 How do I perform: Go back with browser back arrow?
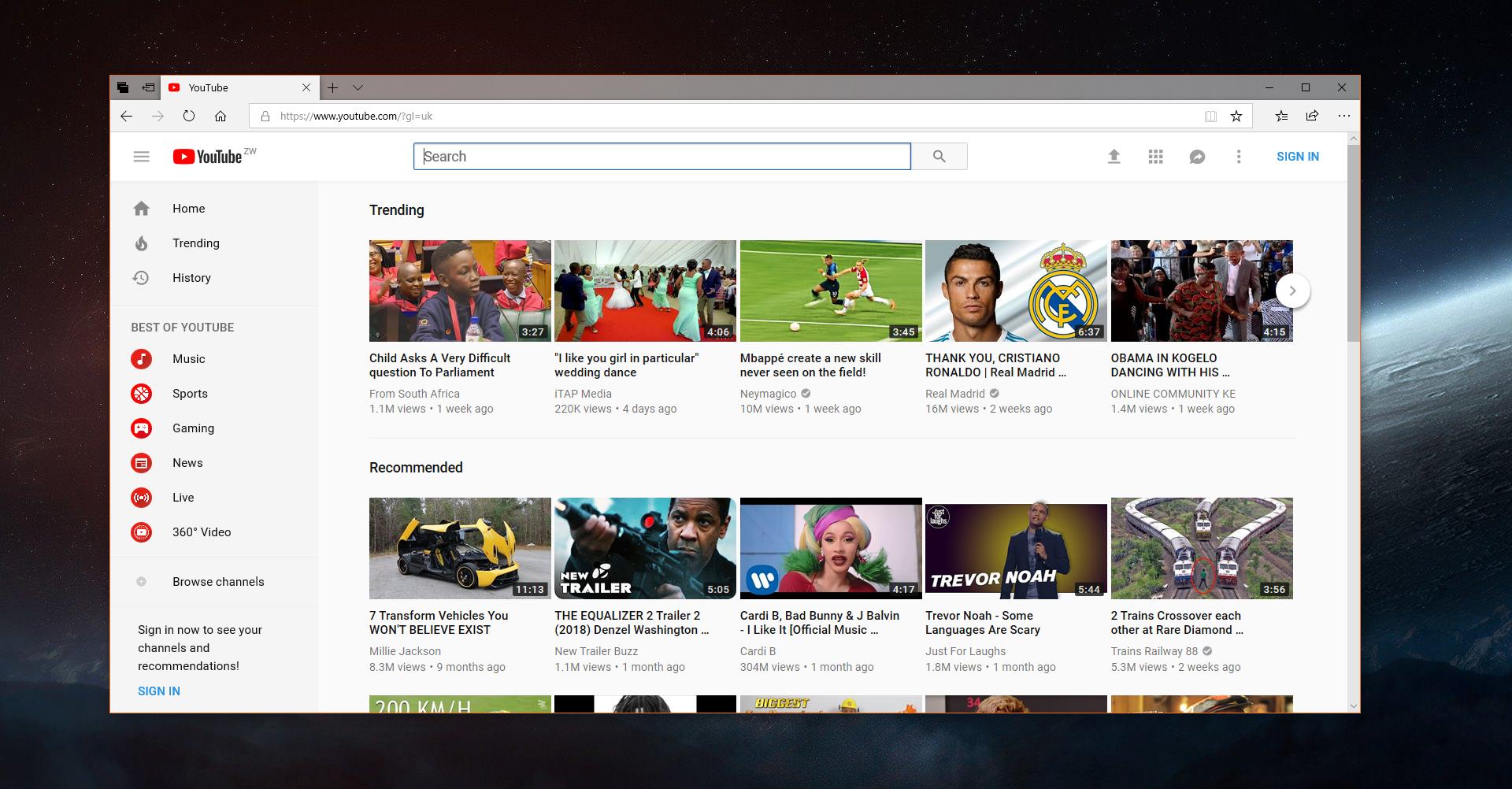tap(126, 116)
